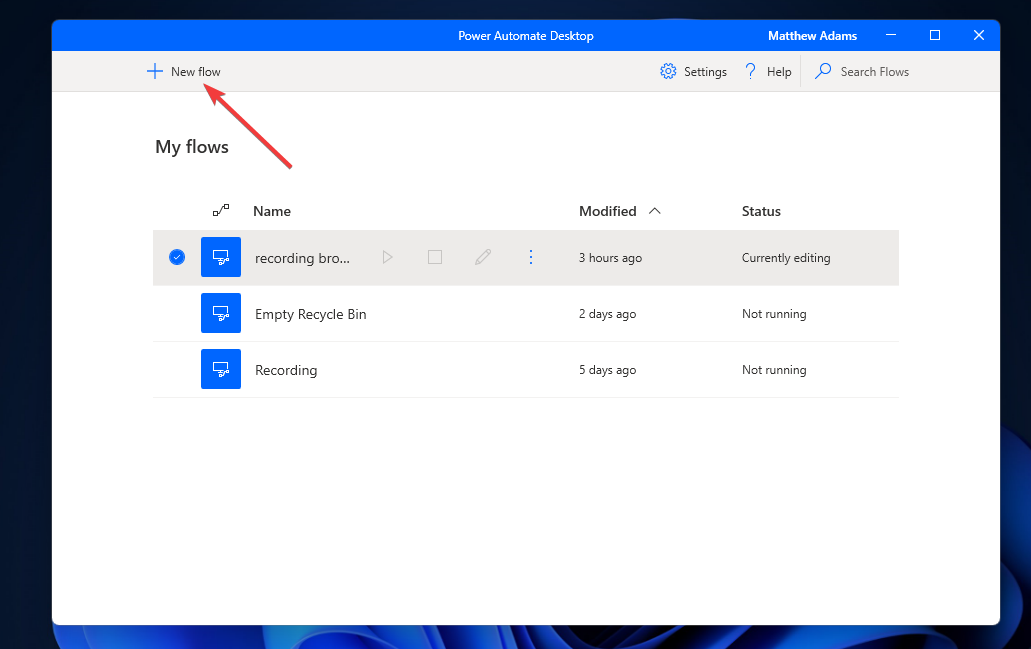Maximize the Power Automate Desktop window
Screen dimensions: 1031x649
[934, 35]
